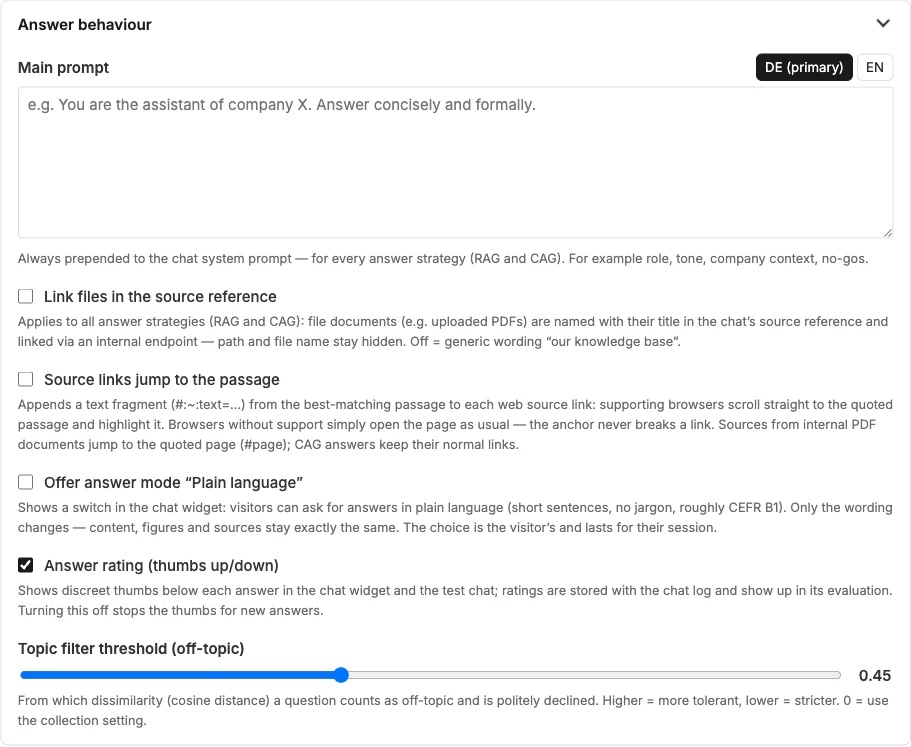The width and height of the screenshot is (911, 747).
Task: Click the "Shows discreet thumbs below each answer" description
Action: [456, 601]
